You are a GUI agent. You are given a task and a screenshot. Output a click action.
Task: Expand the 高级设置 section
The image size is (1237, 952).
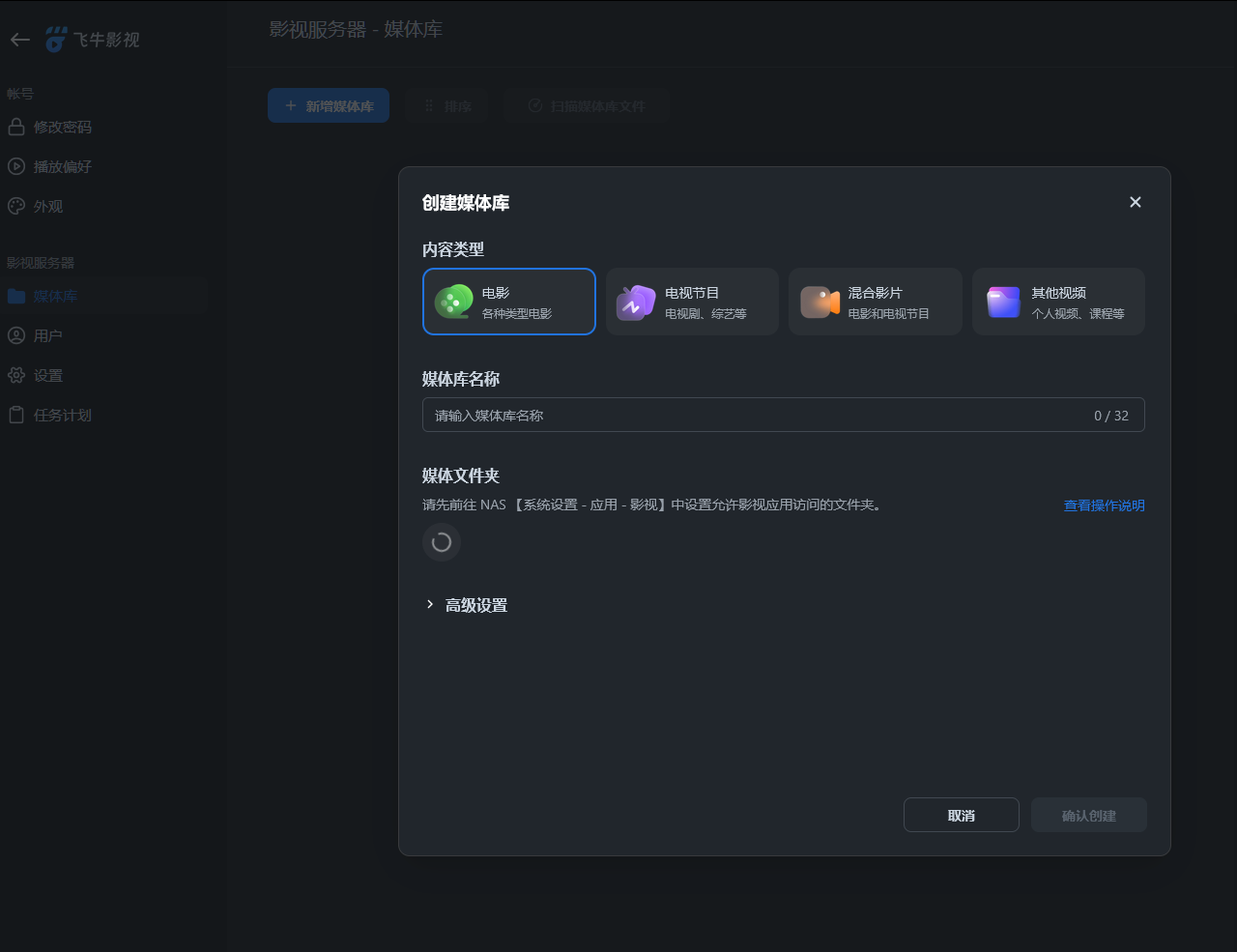click(467, 604)
